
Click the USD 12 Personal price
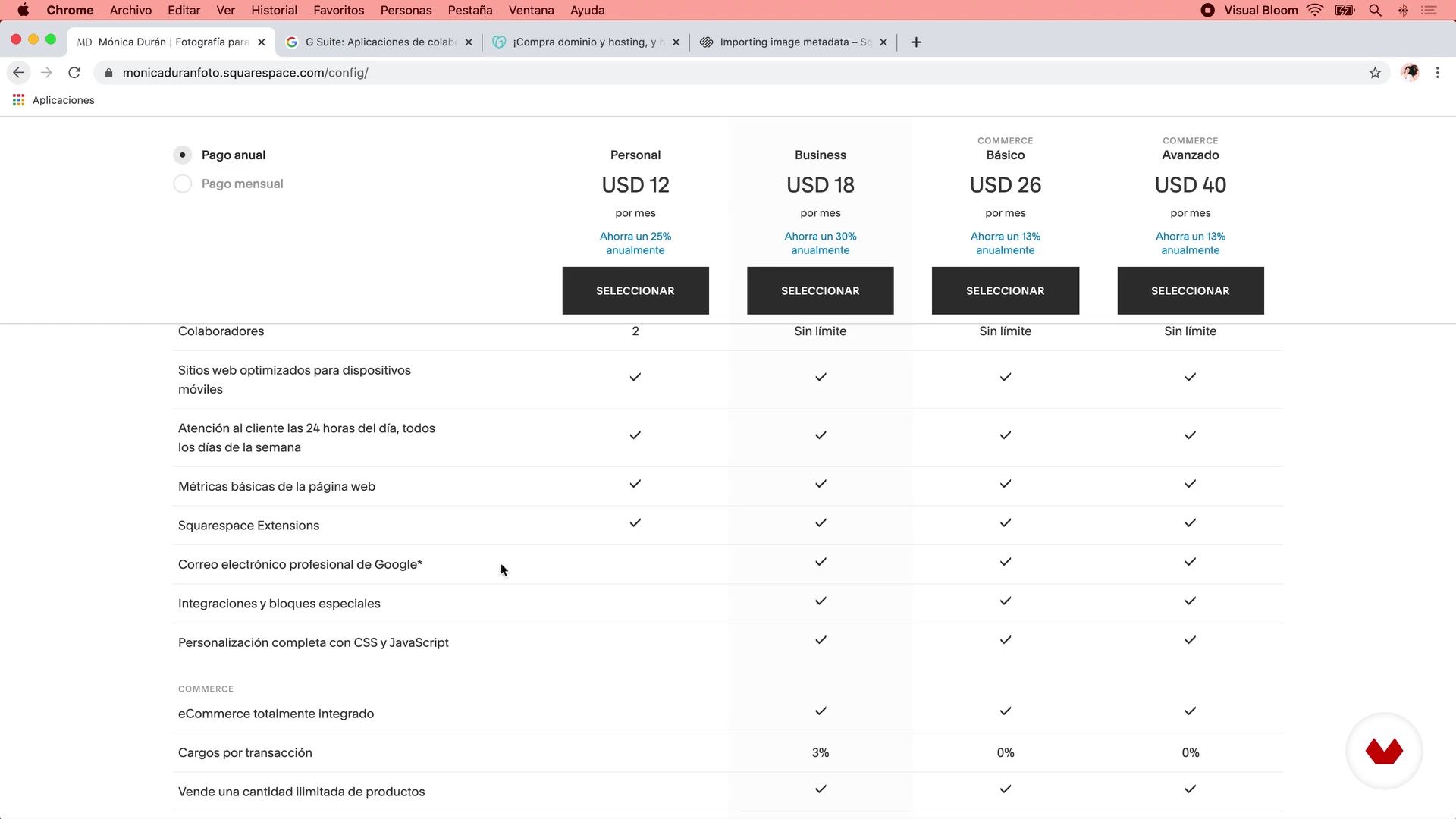(x=635, y=185)
